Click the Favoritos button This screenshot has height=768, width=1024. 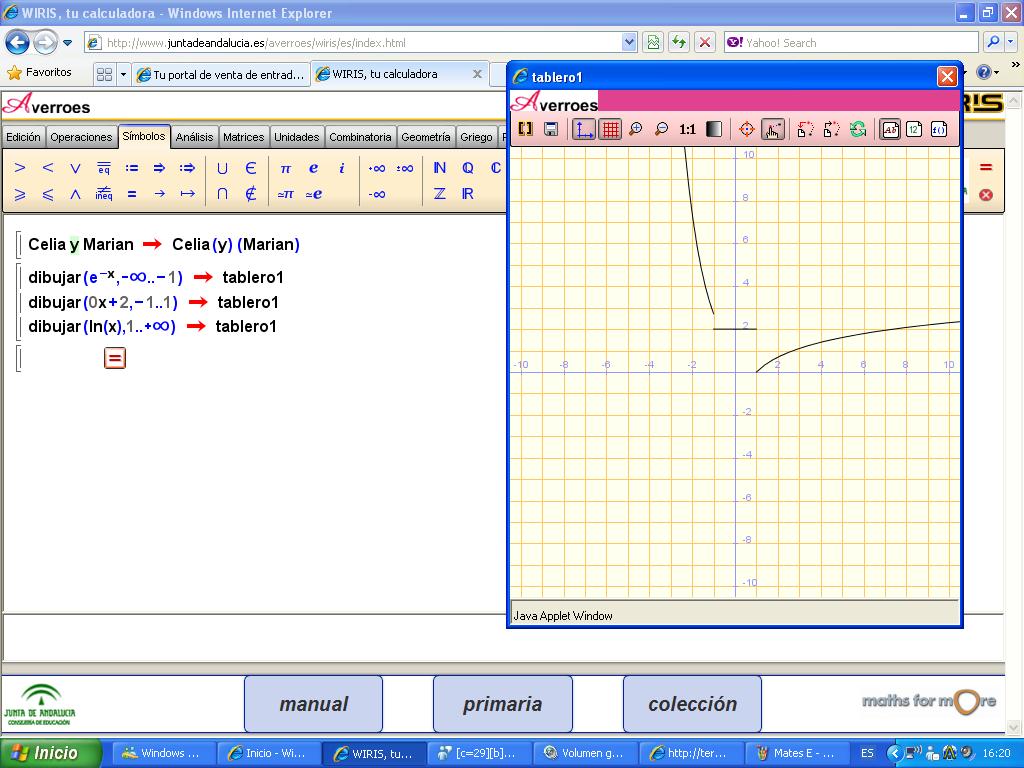(39, 72)
